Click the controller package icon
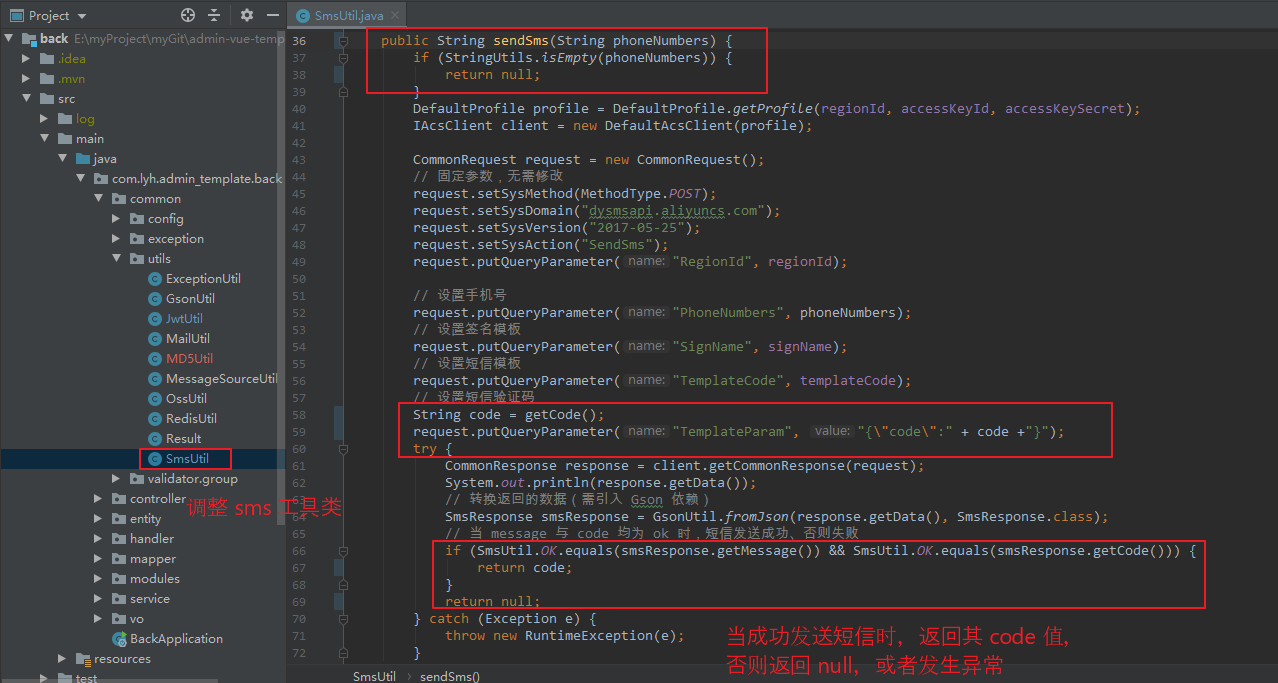 click(119, 499)
